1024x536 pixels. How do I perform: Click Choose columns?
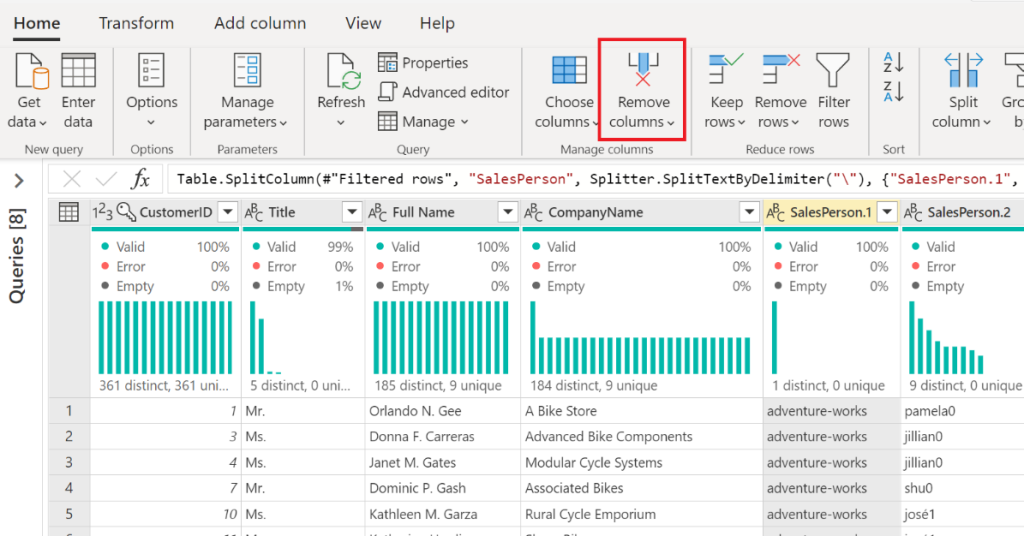[566, 91]
